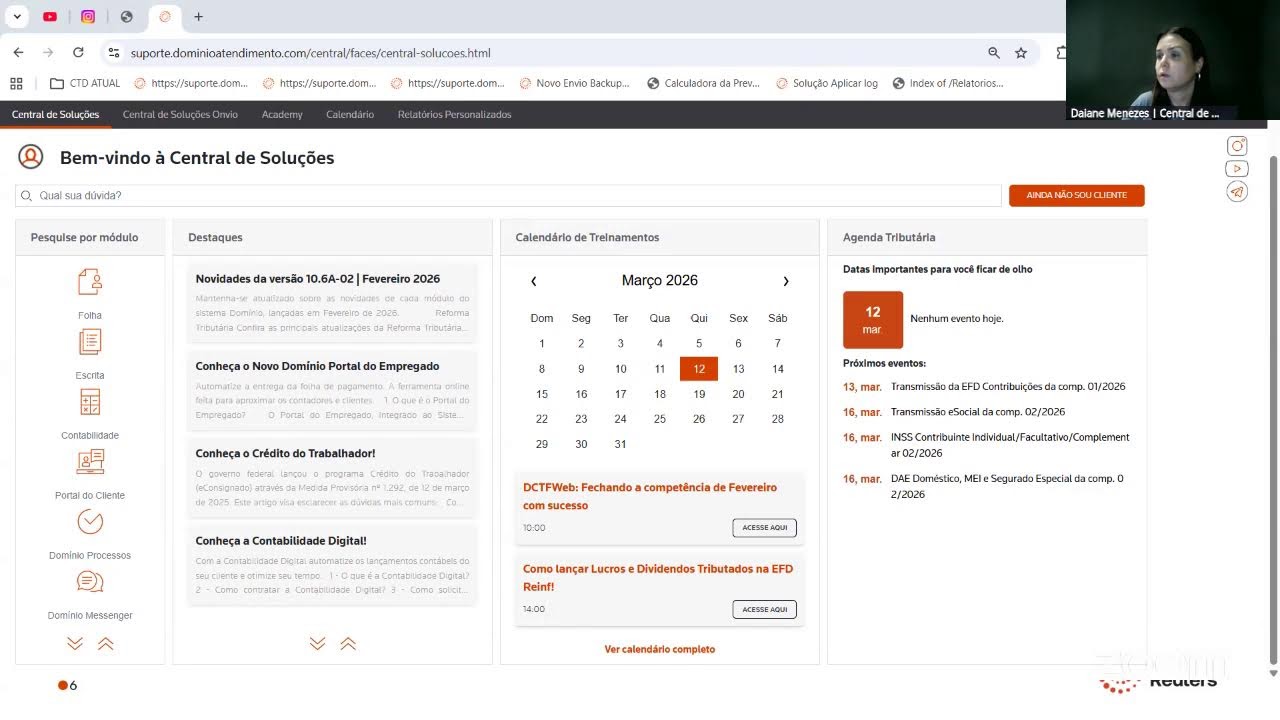
Task: Open a new browser tab
Action: [x=198, y=17]
